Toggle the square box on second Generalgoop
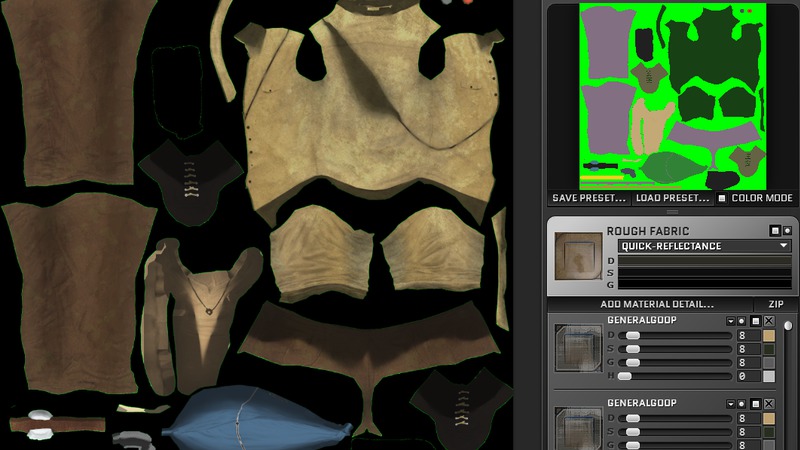800x450 pixels. [756, 404]
